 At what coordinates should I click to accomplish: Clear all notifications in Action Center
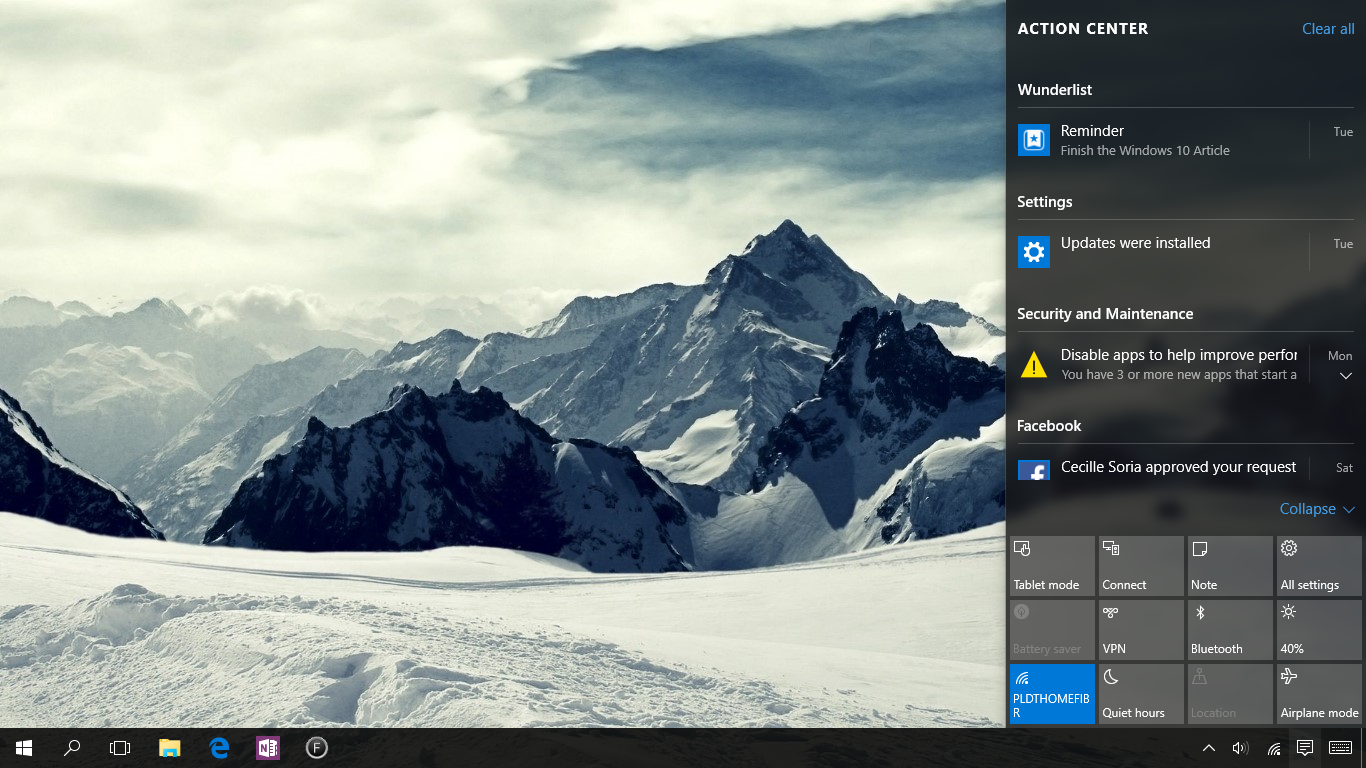1328,29
